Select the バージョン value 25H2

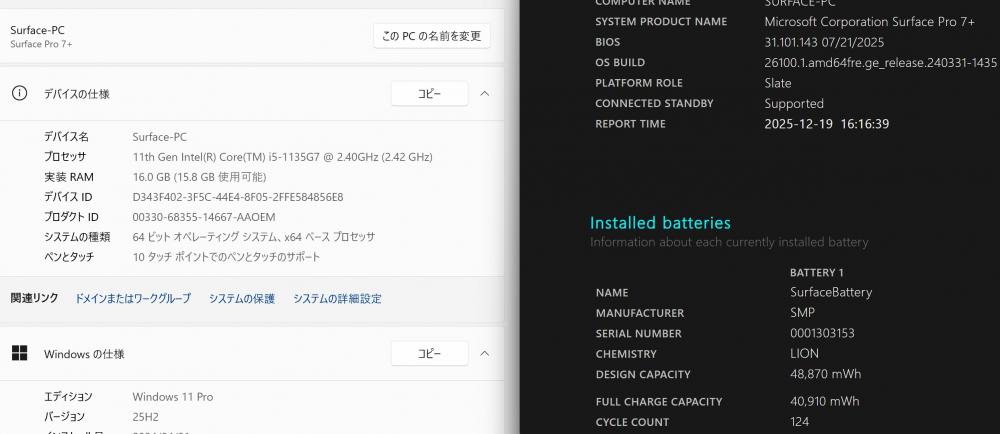pos(145,417)
